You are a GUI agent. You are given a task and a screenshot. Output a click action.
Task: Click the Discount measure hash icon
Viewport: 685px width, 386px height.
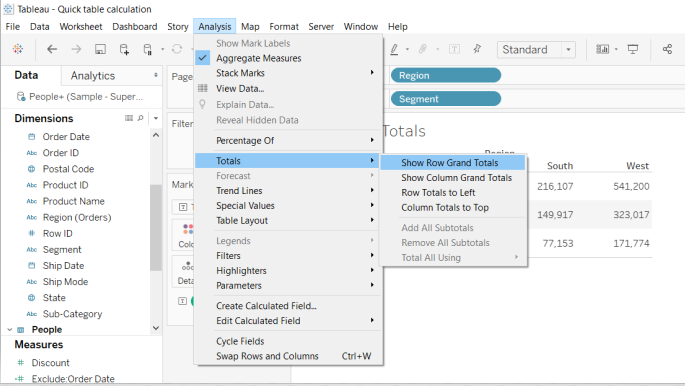tap(20, 362)
